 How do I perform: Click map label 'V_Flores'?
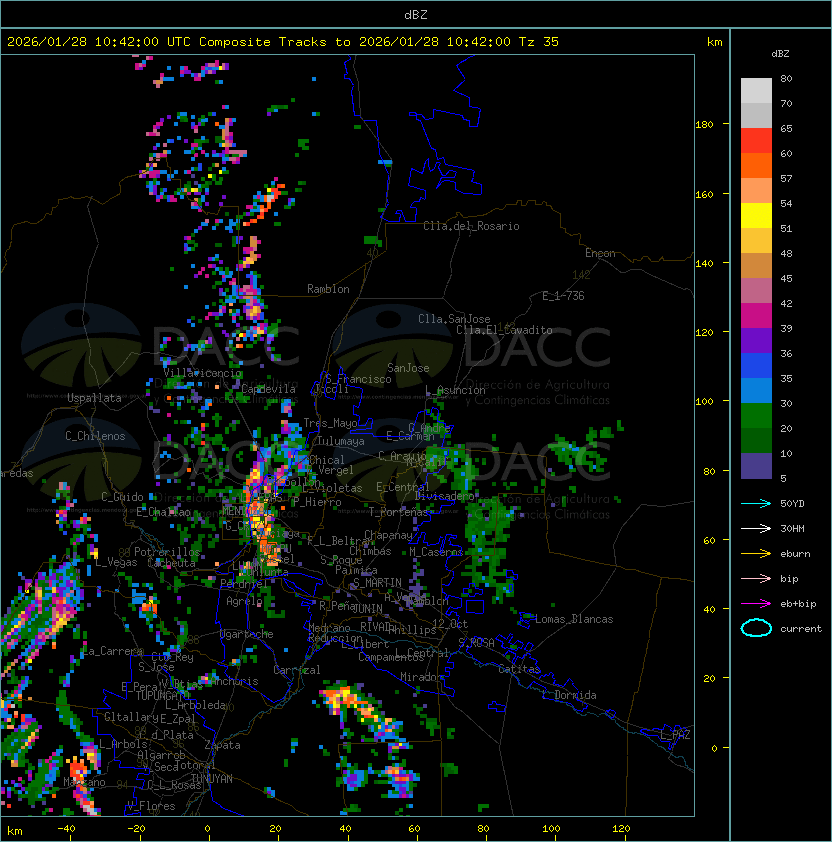(151, 806)
